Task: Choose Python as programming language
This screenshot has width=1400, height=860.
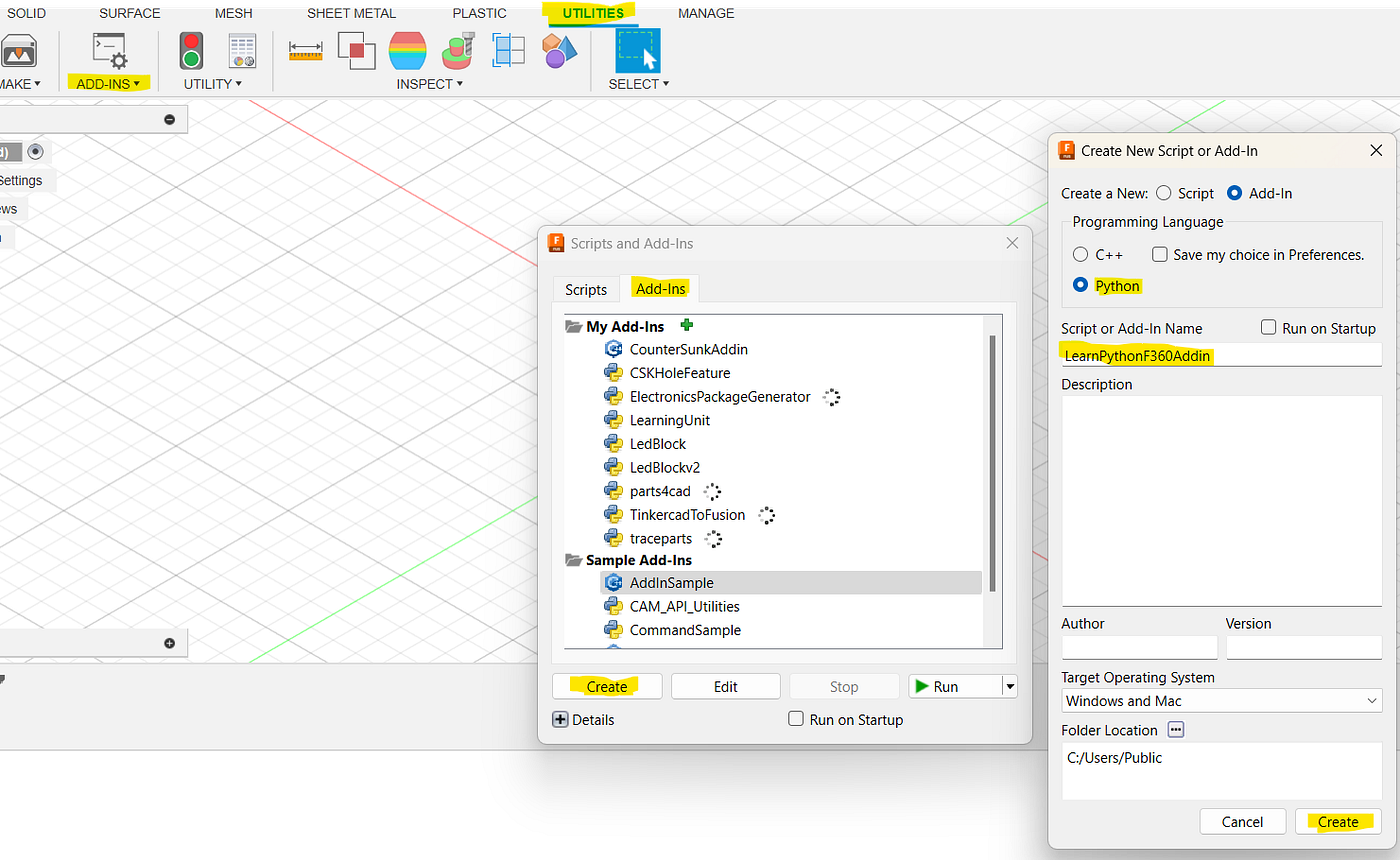Action: tap(1080, 285)
